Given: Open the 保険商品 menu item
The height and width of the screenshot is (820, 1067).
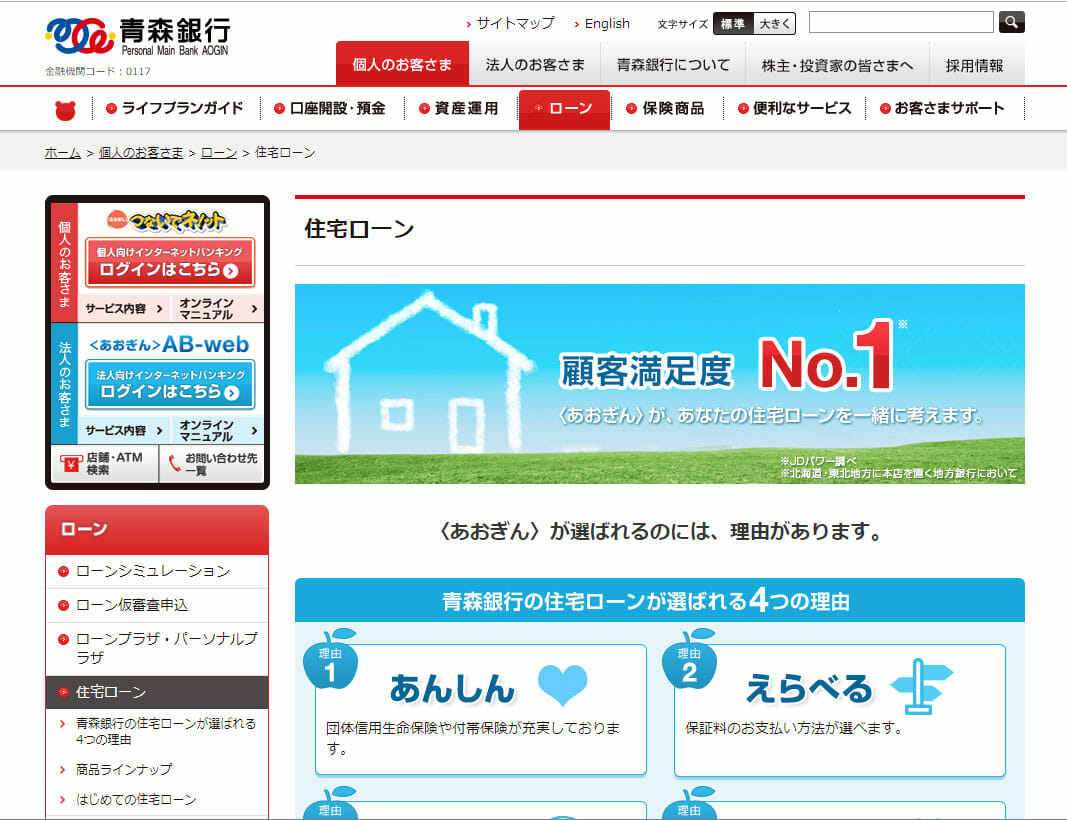Looking at the screenshot, I should pyautogui.click(x=665, y=109).
